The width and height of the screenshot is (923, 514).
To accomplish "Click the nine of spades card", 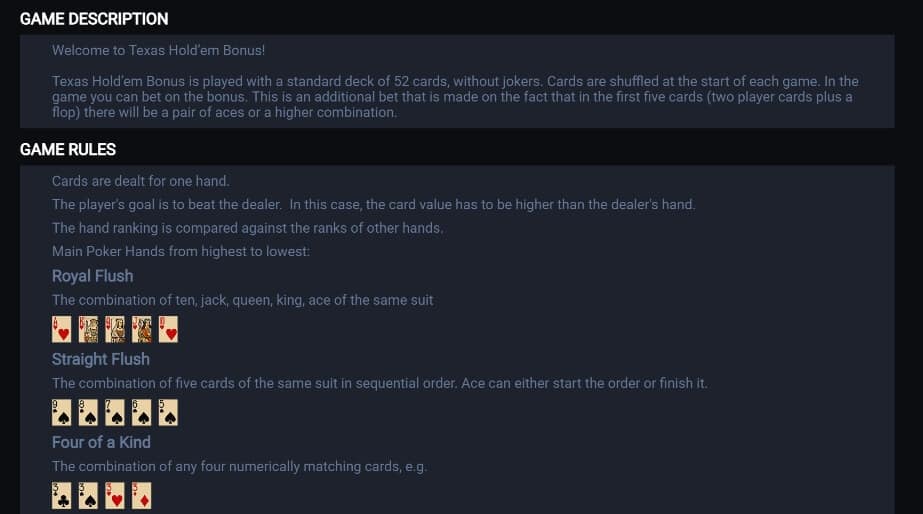I will tap(62, 413).
